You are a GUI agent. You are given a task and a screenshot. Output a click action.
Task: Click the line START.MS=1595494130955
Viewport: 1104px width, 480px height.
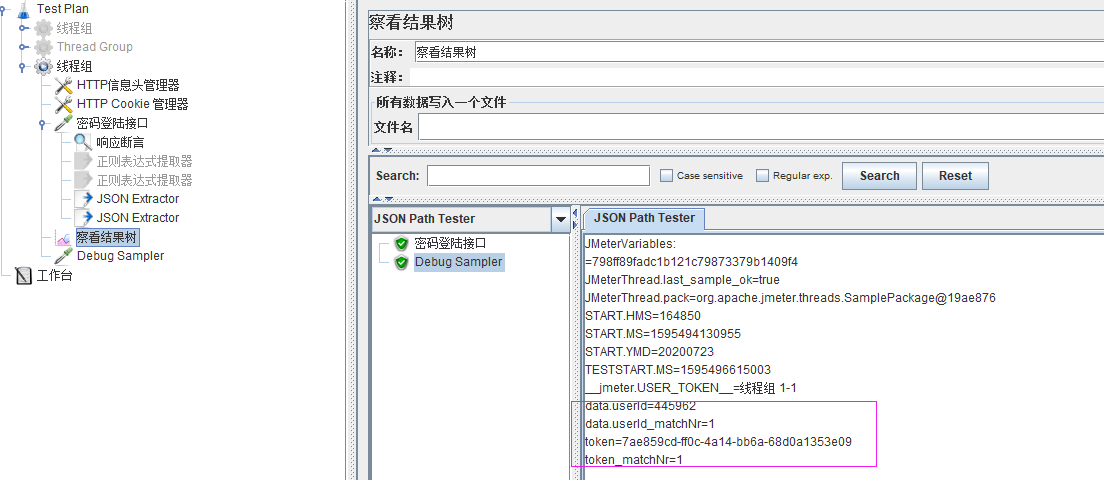click(663, 334)
